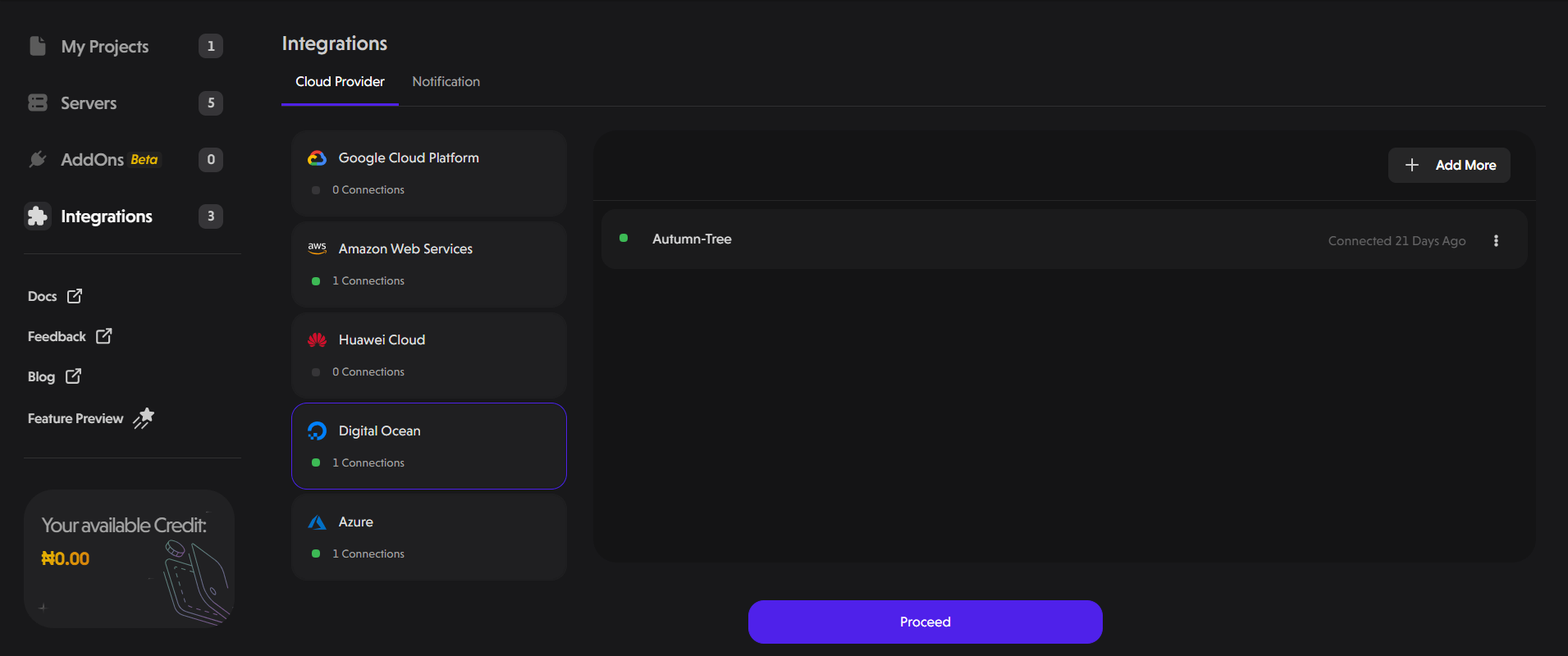The image size is (1568, 656).
Task: Select the Amazon Web Services provider card
Action: pyautogui.click(x=428, y=264)
